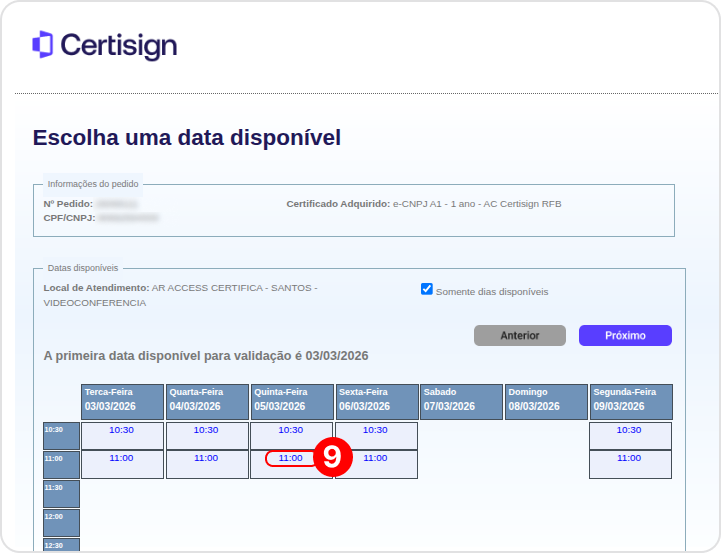Click the 10:30 row time label

pyautogui.click(x=62, y=436)
